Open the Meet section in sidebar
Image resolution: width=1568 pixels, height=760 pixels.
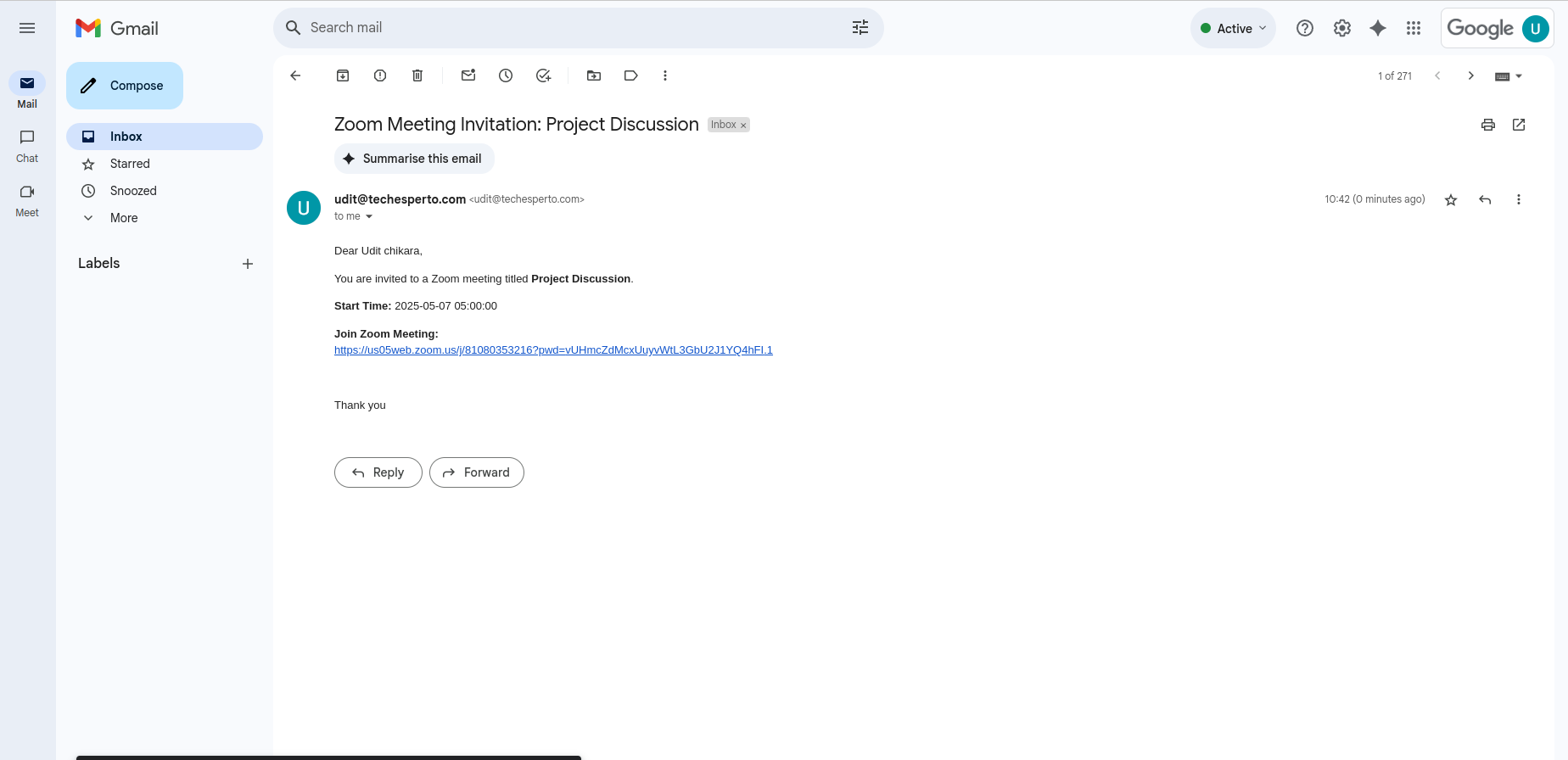coord(27,200)
